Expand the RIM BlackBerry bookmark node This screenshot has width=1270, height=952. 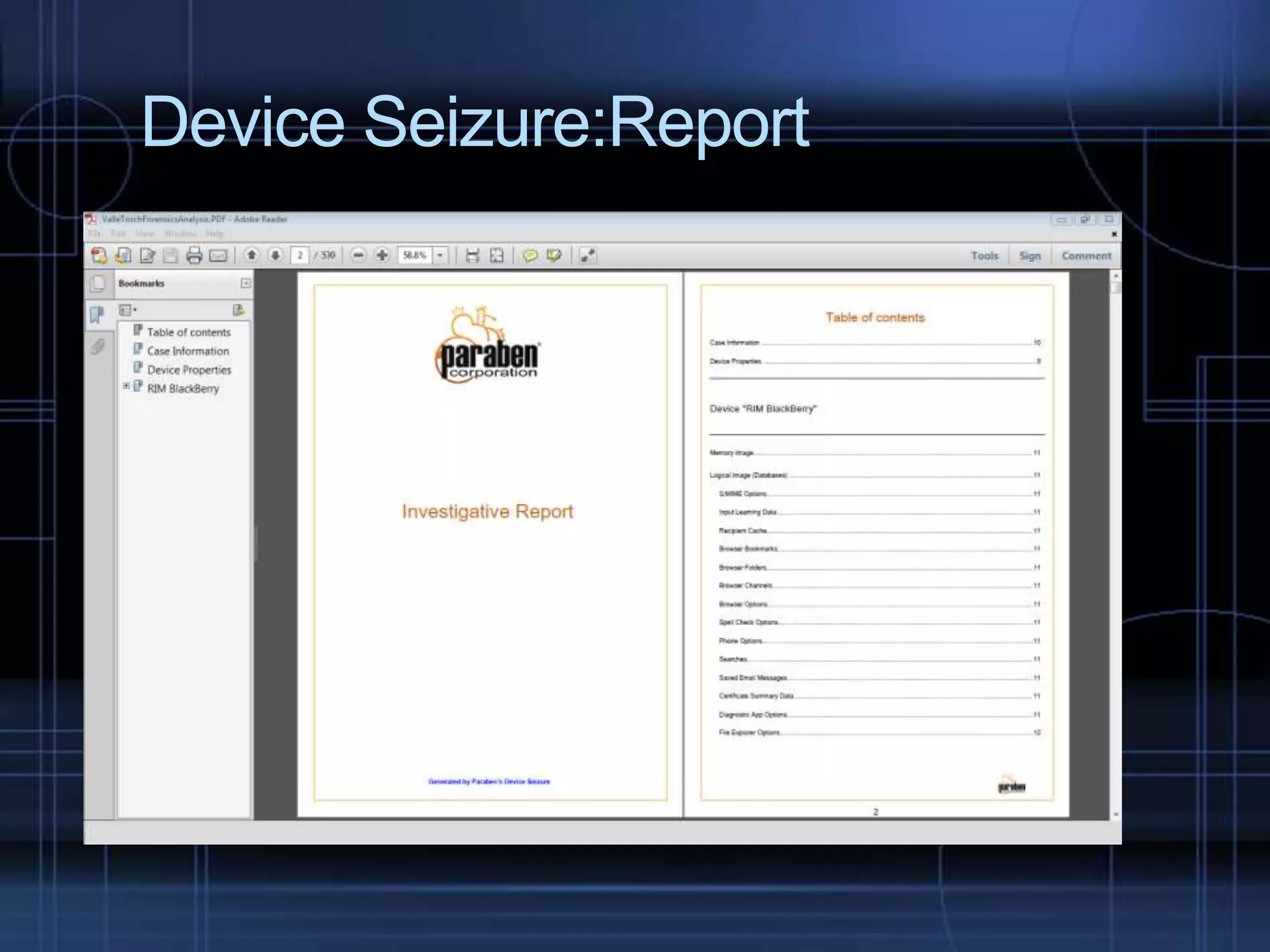[126, 386]
